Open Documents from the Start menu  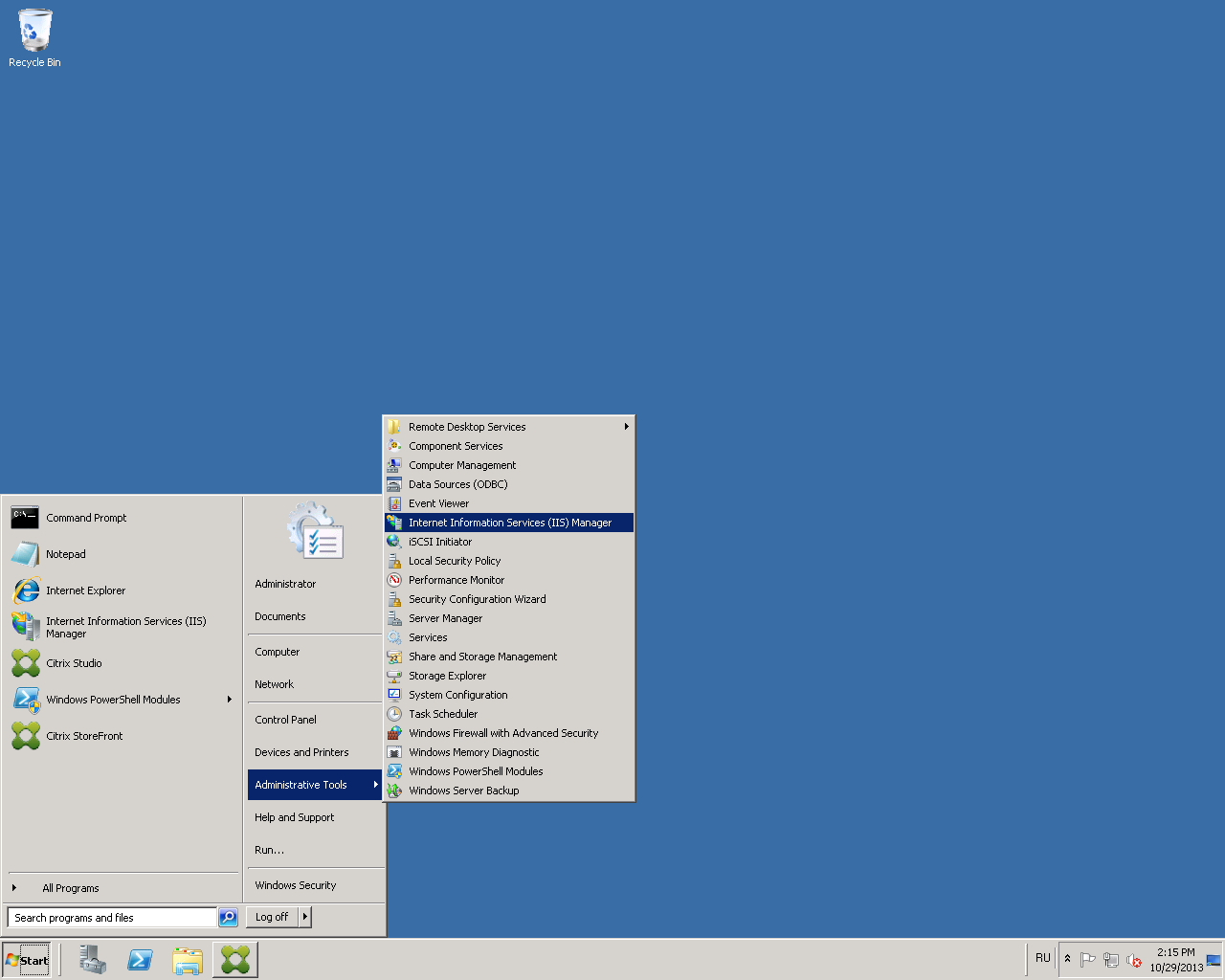pos(315,616)
